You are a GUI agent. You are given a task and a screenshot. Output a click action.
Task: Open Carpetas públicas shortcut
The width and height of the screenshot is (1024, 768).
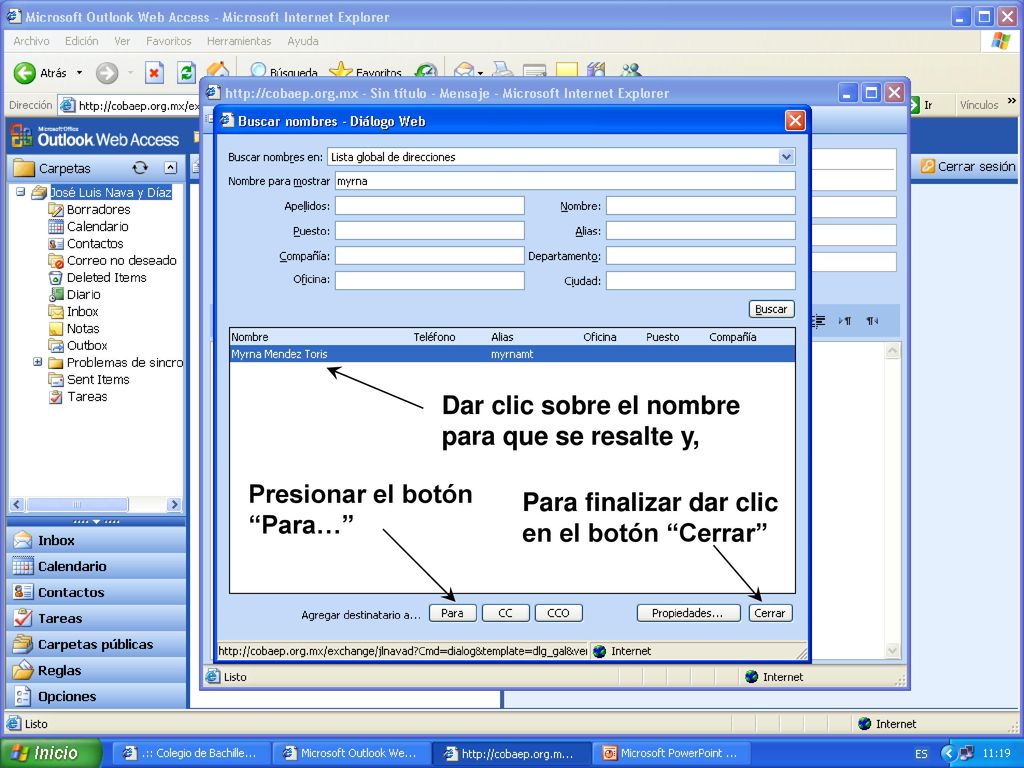[x=97, y=645]
